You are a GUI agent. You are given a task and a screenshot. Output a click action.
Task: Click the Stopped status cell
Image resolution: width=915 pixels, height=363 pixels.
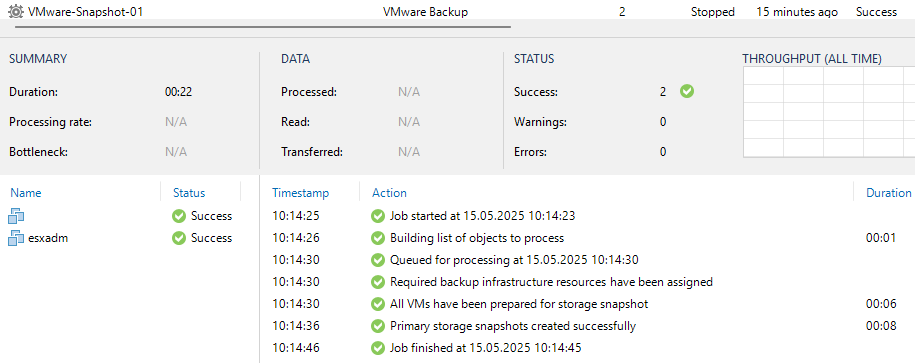(713, 12)
